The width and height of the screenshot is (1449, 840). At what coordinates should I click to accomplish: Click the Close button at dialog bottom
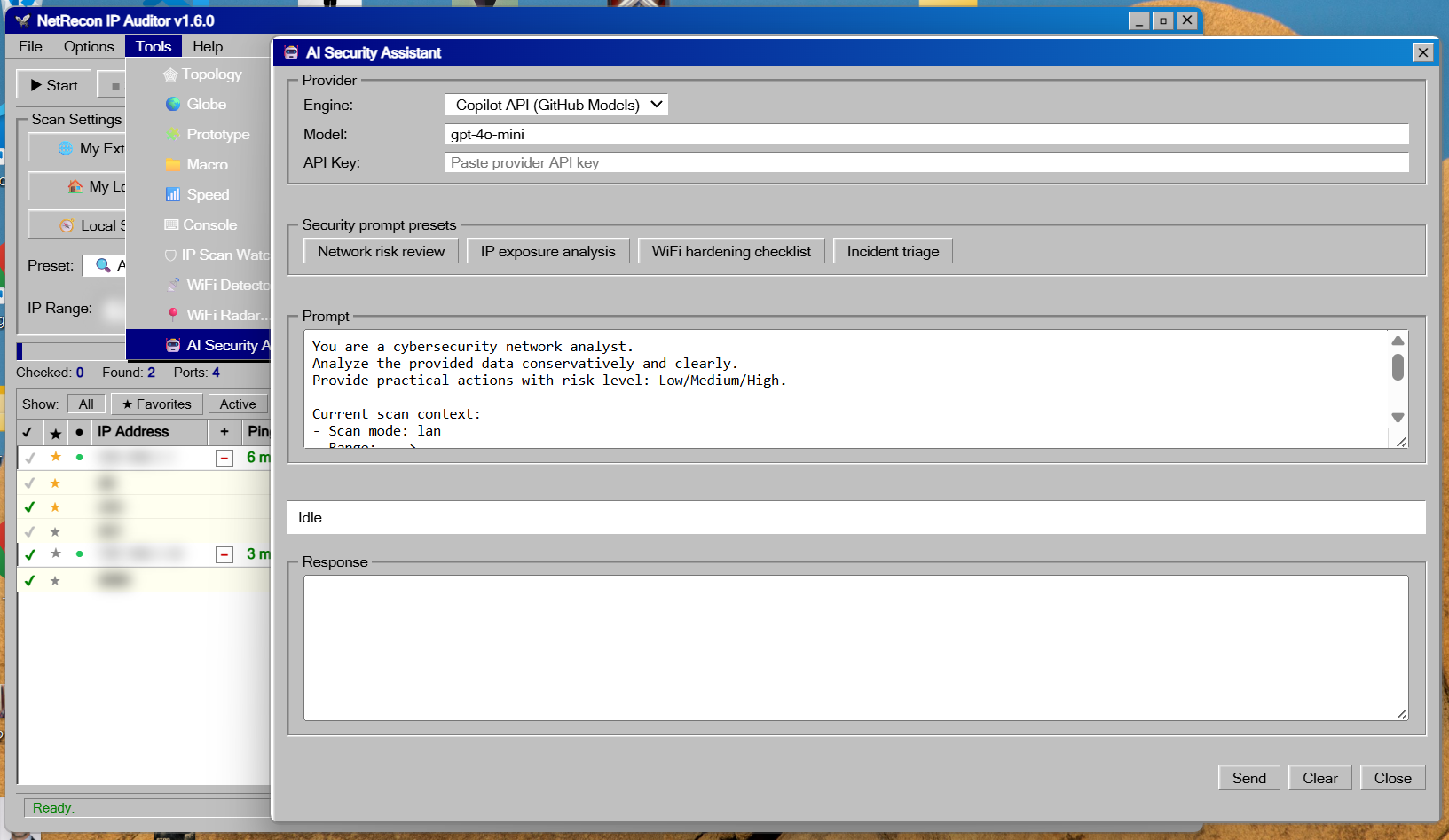(1393, 778)
